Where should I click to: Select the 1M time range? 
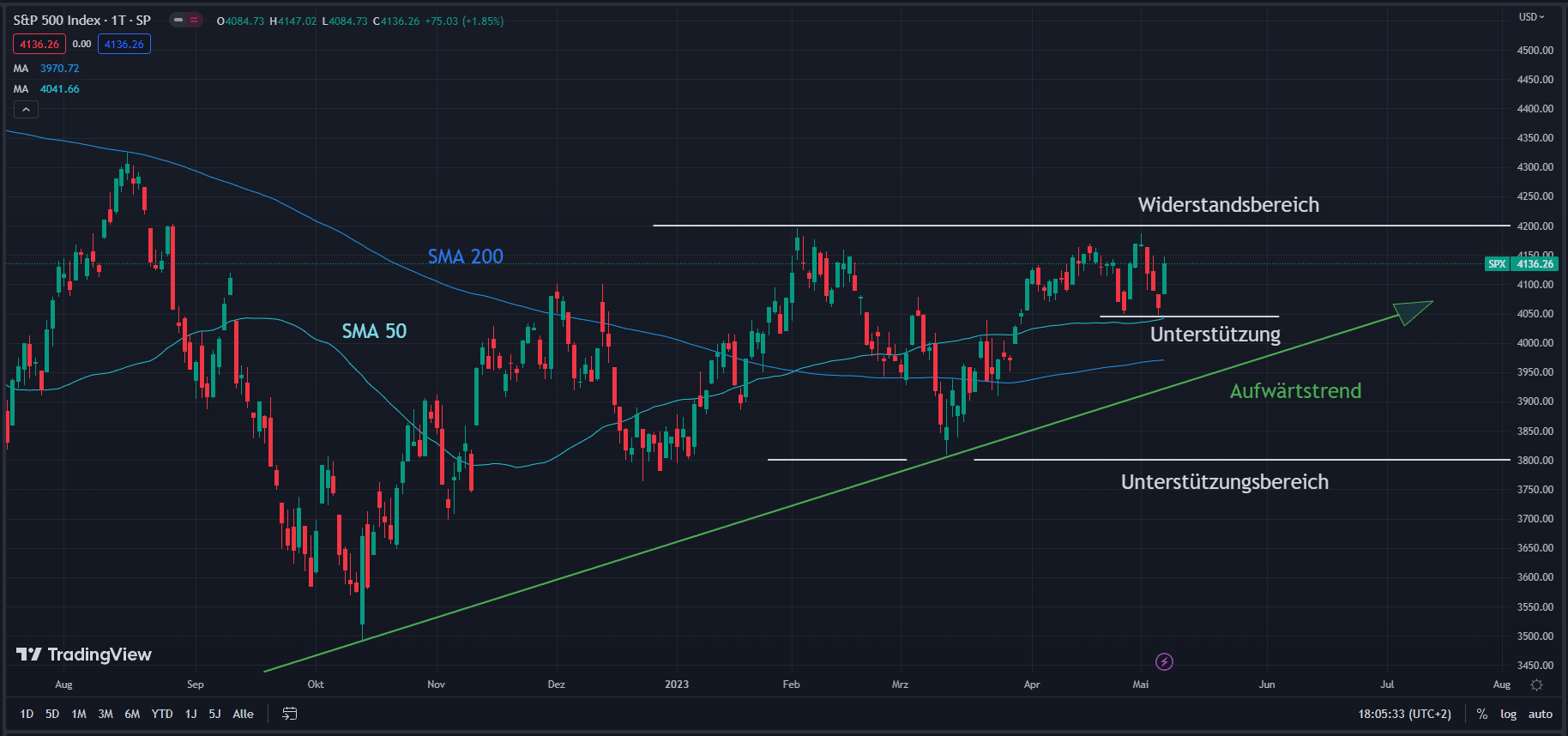click(x=79, y=714)
